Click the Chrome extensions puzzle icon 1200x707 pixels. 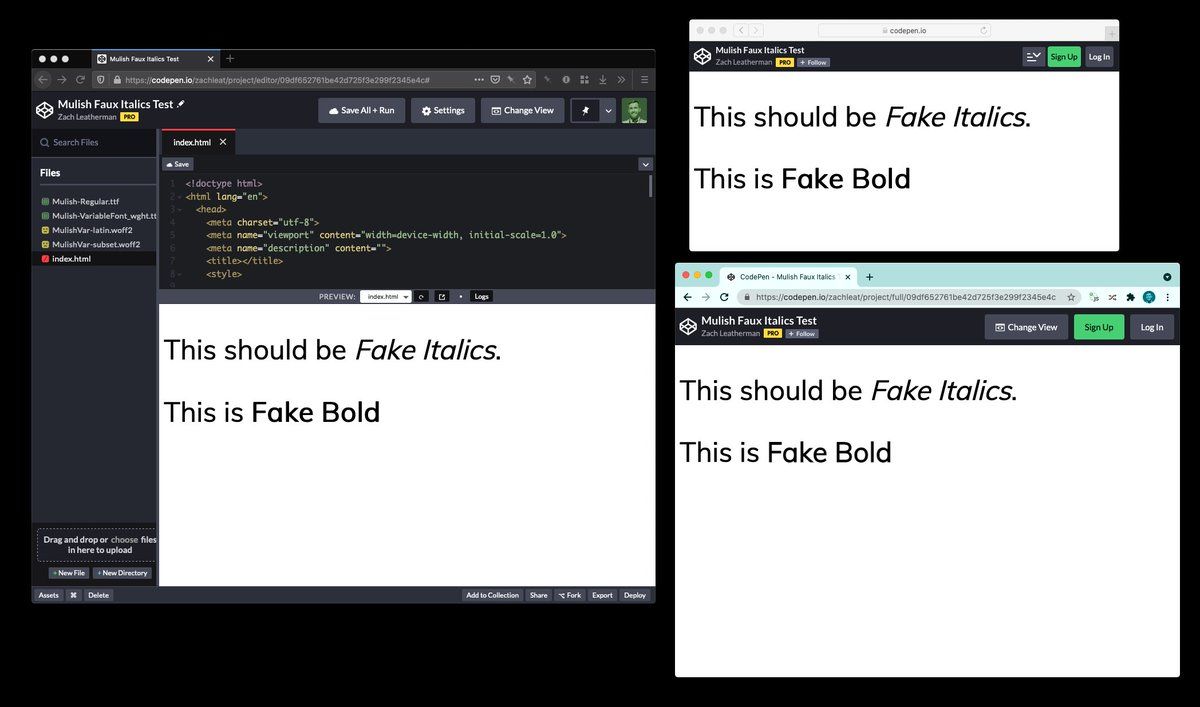1130,297
